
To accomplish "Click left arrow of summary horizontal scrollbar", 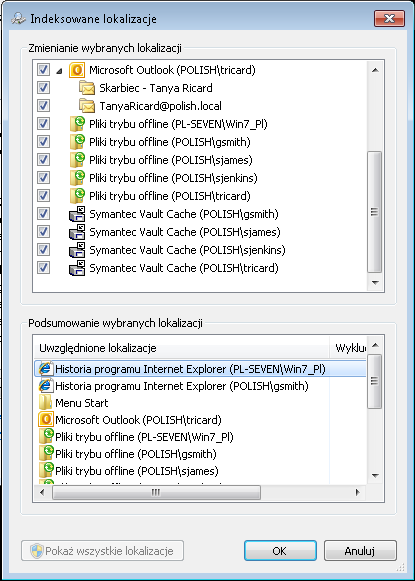I will pos(42,492).
